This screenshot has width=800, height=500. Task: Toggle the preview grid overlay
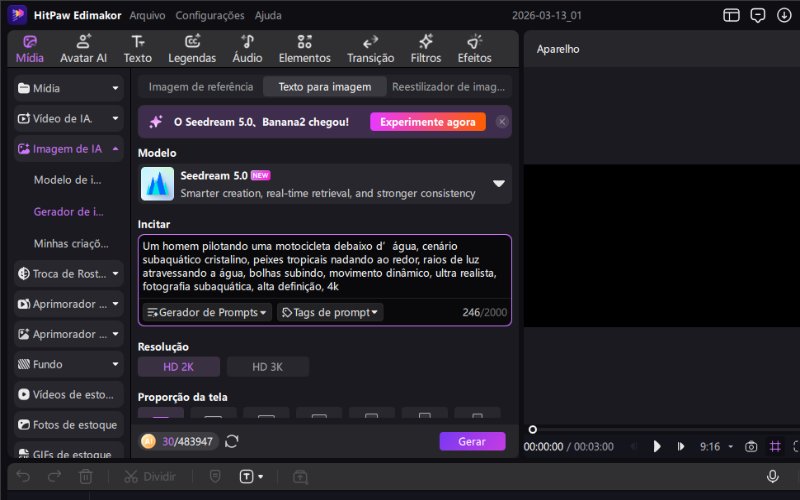tap(775, 446)
